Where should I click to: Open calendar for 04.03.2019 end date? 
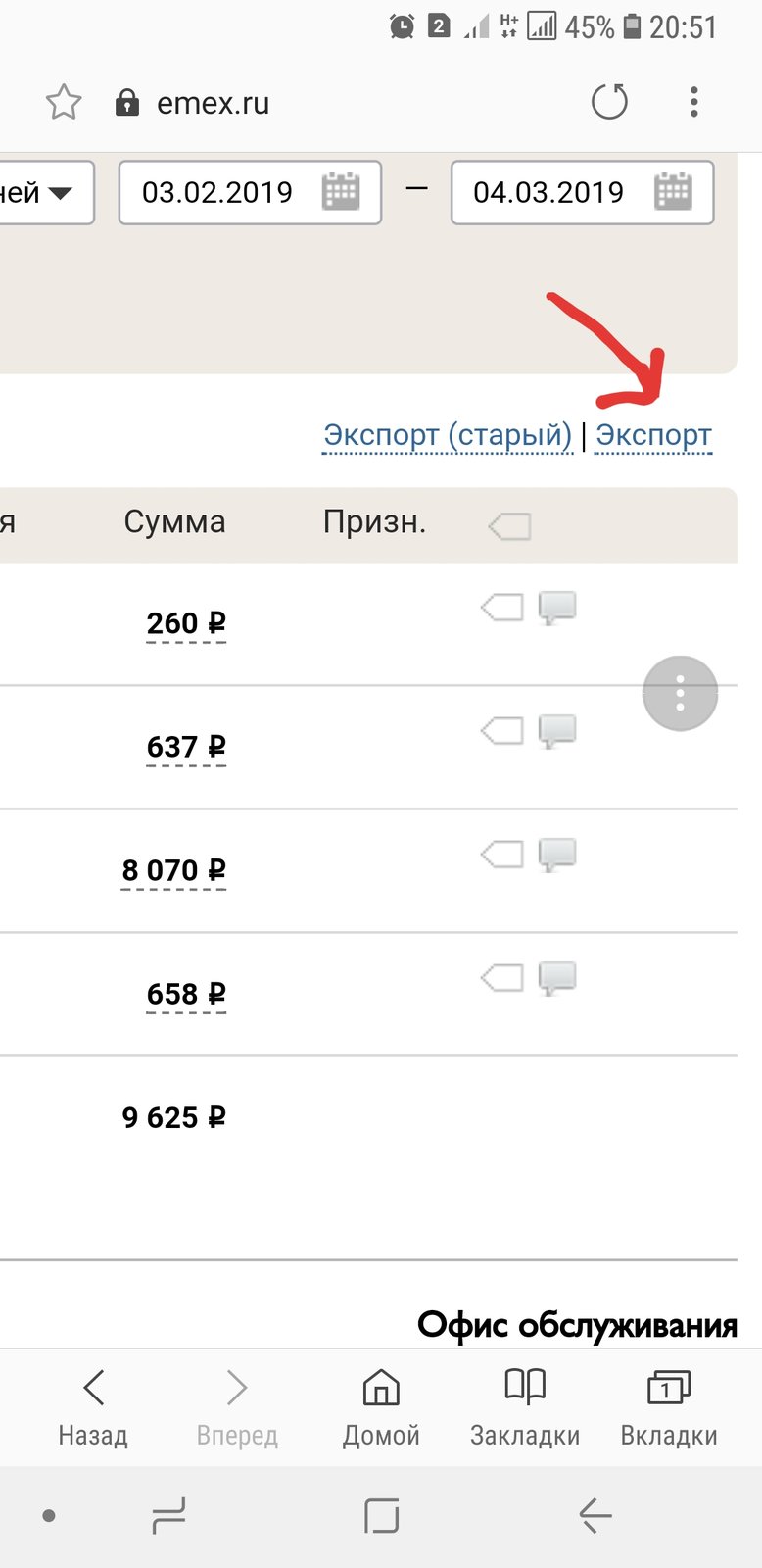(673, 192)
